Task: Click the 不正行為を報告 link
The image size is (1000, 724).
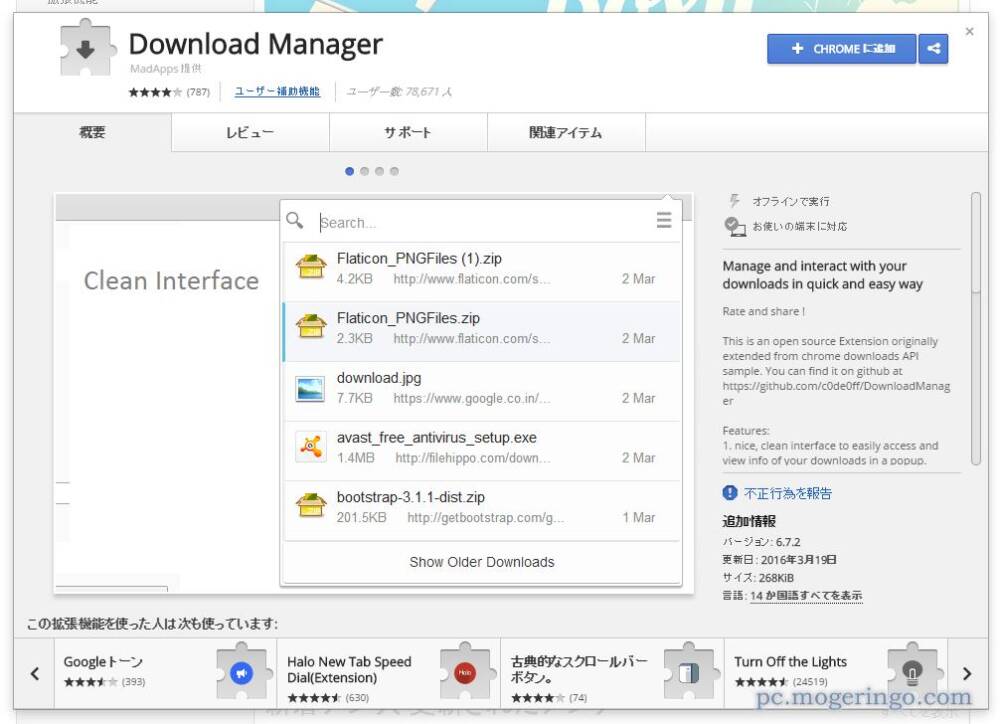Action: (788, 493)
